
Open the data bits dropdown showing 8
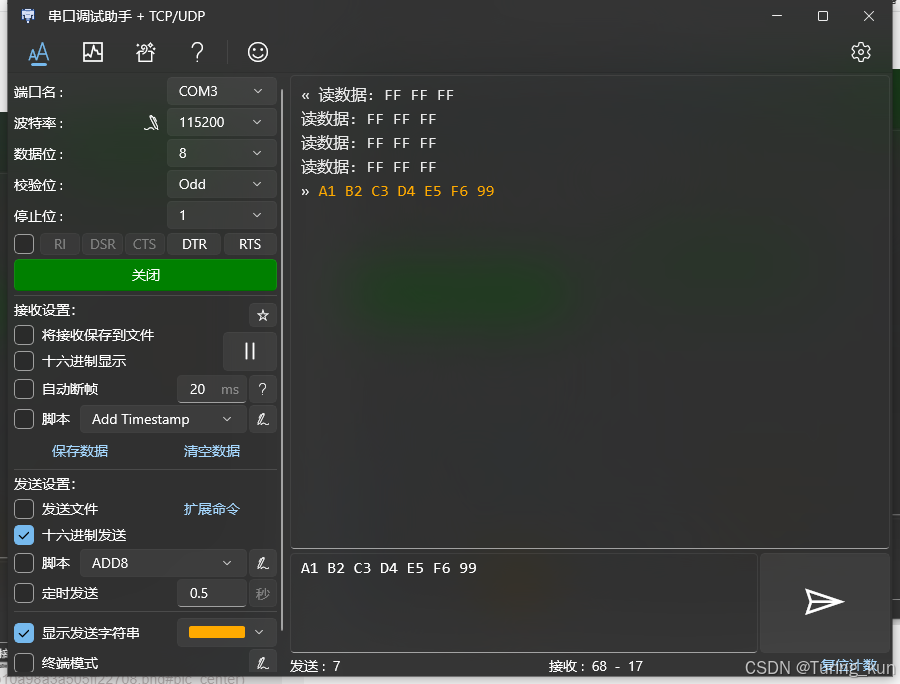(x=222, y=153)
